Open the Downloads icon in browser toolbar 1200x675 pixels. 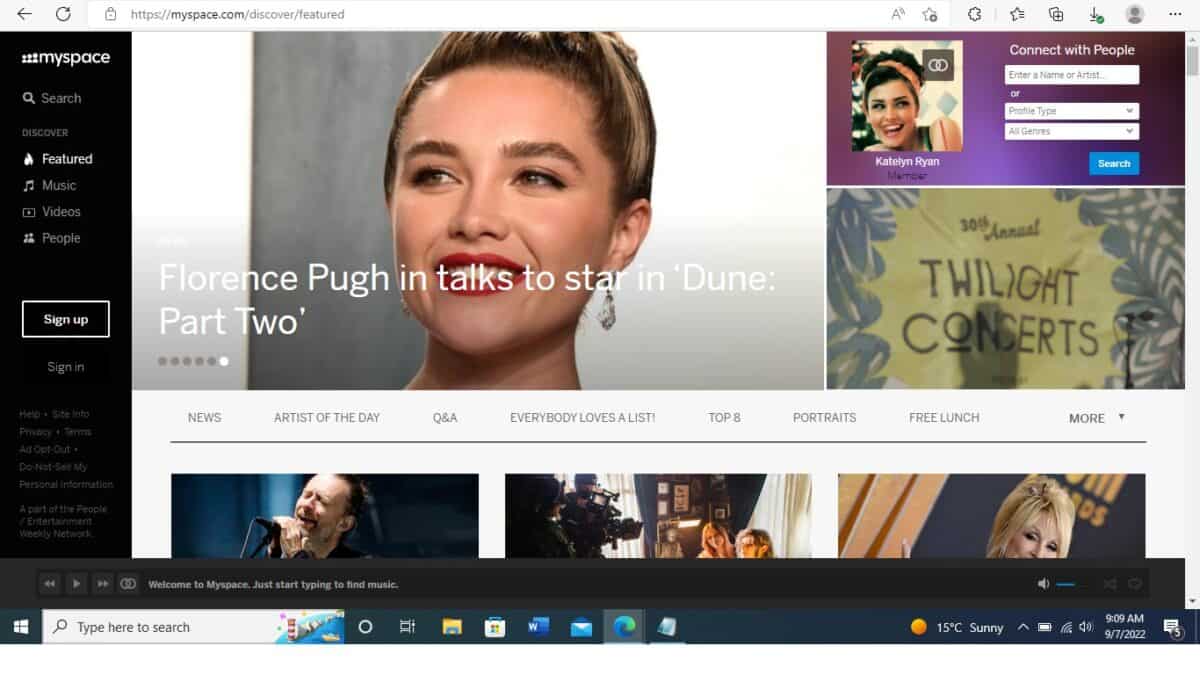pos(1096,15)
